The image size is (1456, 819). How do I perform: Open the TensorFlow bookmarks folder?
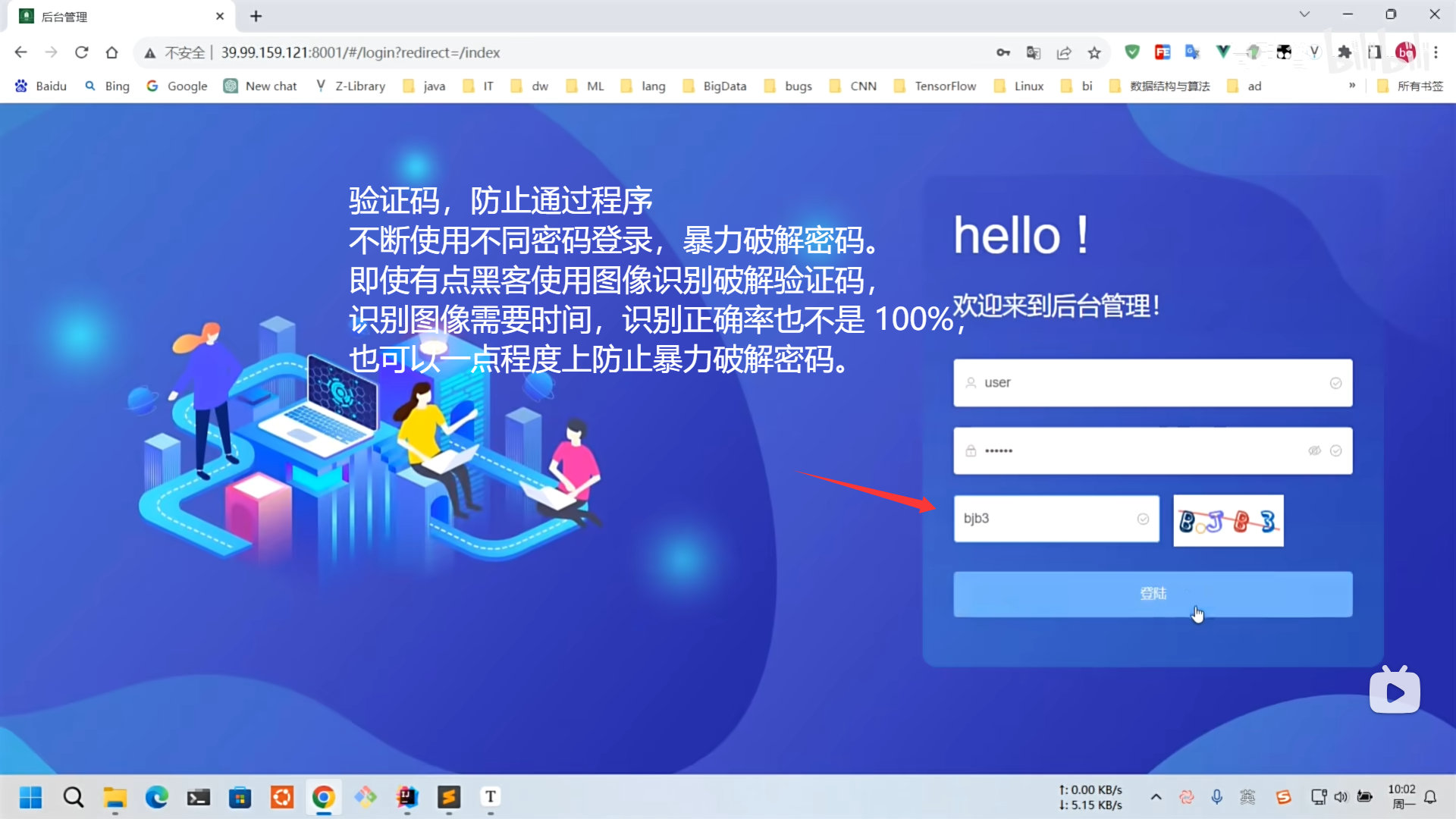[x=935, y=86]
